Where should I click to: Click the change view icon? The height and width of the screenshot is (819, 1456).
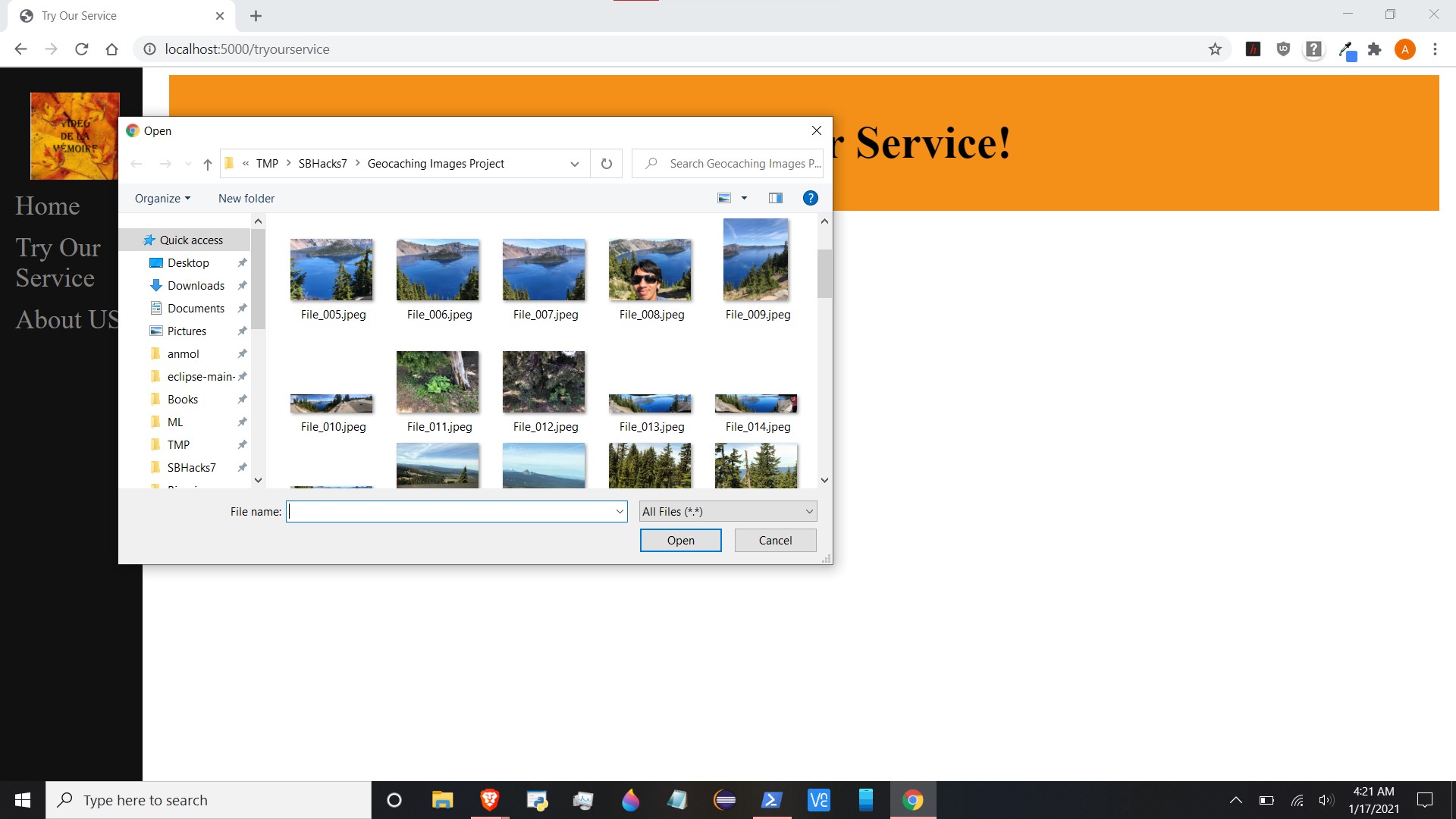(x=724, y=198)
